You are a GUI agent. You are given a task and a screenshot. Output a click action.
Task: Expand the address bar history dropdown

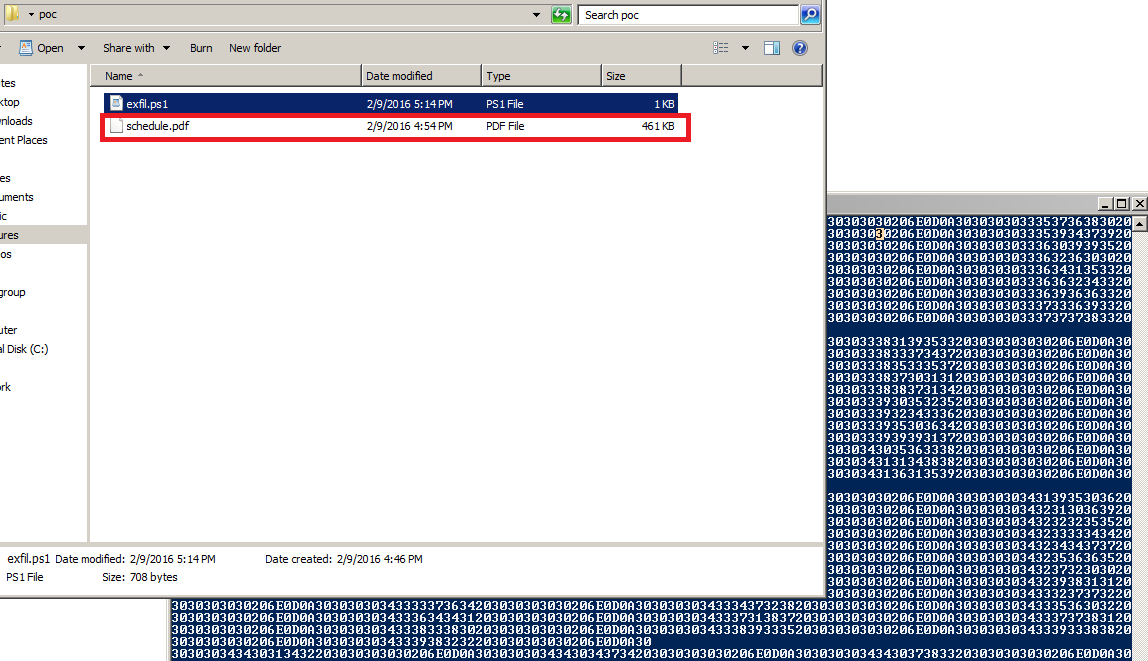tap(537, 15)
